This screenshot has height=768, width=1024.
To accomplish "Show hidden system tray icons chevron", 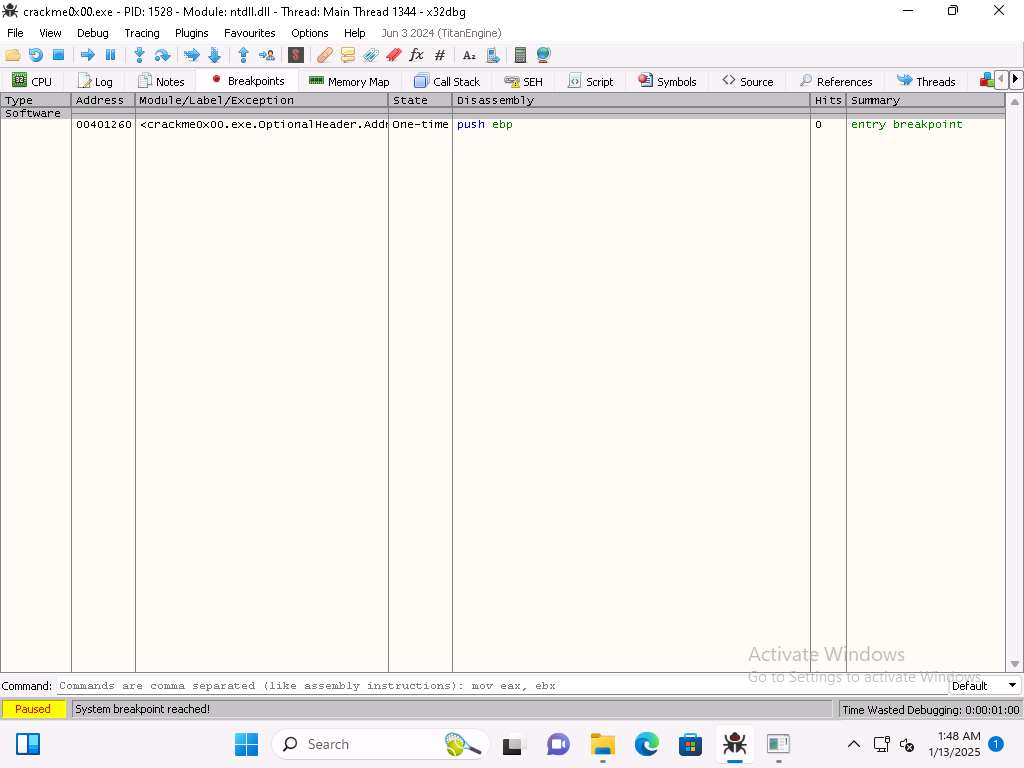I will [x=854, y=744].
